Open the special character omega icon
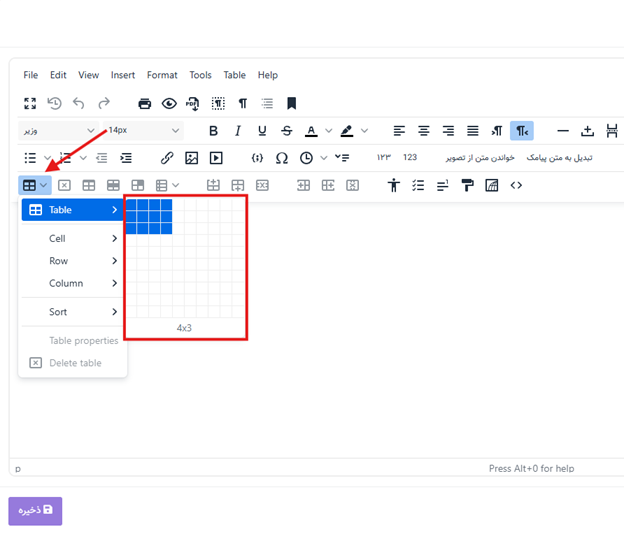The height and width of the screenshot is (534, 624). coord(281,158)
